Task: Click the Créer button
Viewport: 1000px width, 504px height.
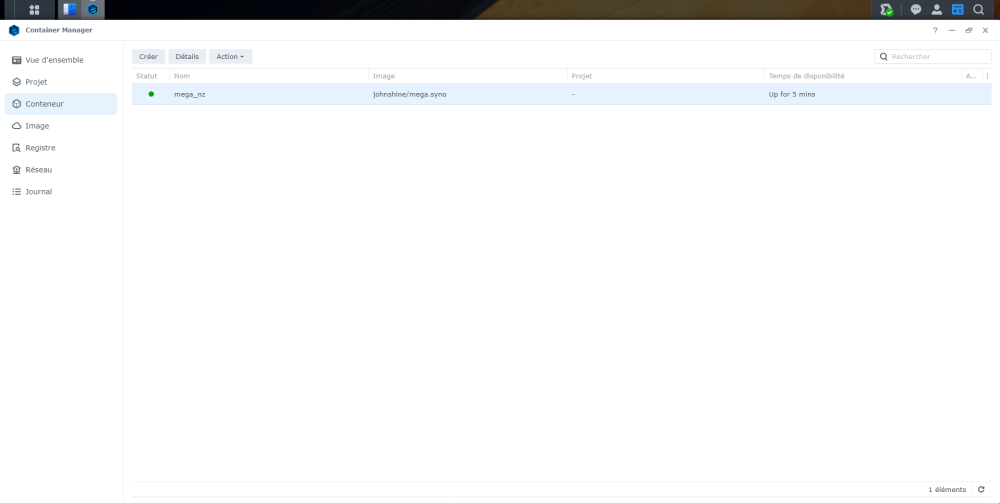Action: (x=149, y=57)
